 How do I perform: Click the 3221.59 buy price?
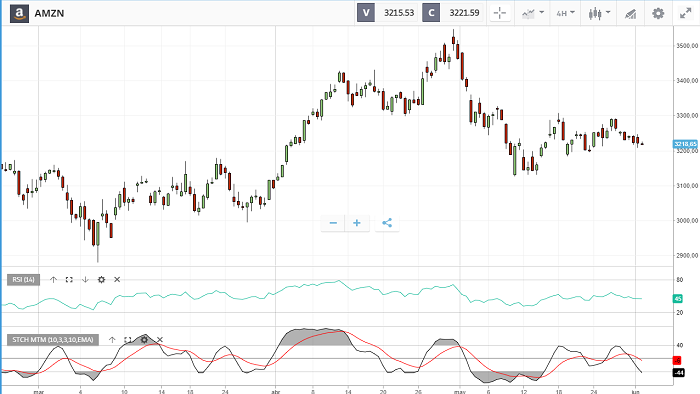464,13
